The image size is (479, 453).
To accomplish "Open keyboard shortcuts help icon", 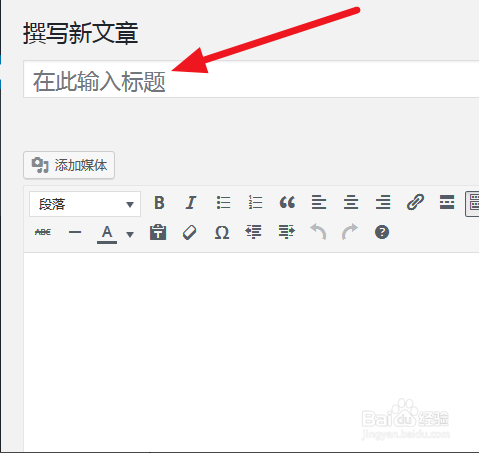I will tap(382, 232).
